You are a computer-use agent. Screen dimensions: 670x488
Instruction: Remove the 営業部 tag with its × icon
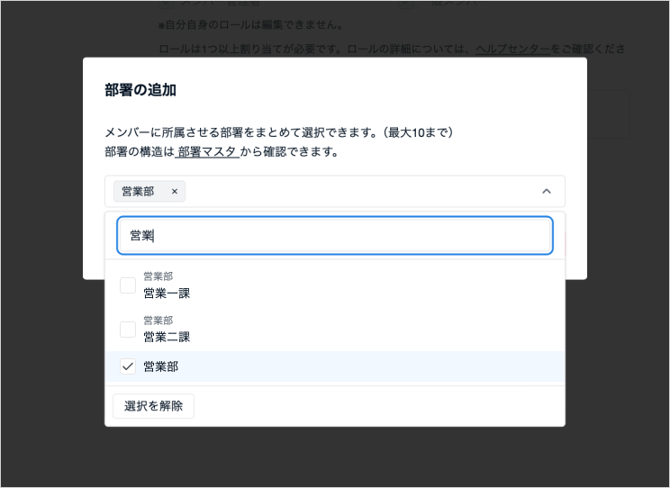coord(174,191)
